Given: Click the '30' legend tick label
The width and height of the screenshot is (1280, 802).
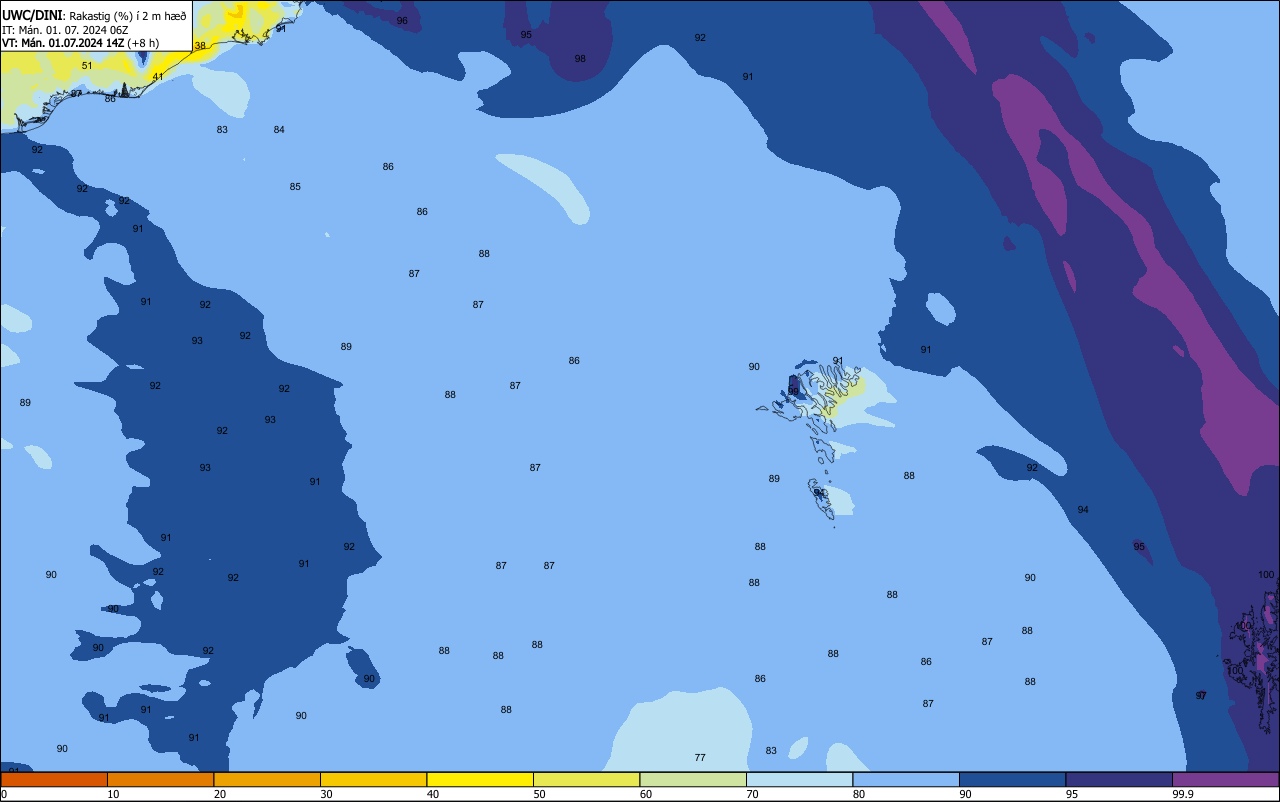Looking at the screenshot, I should pos(326,794).
